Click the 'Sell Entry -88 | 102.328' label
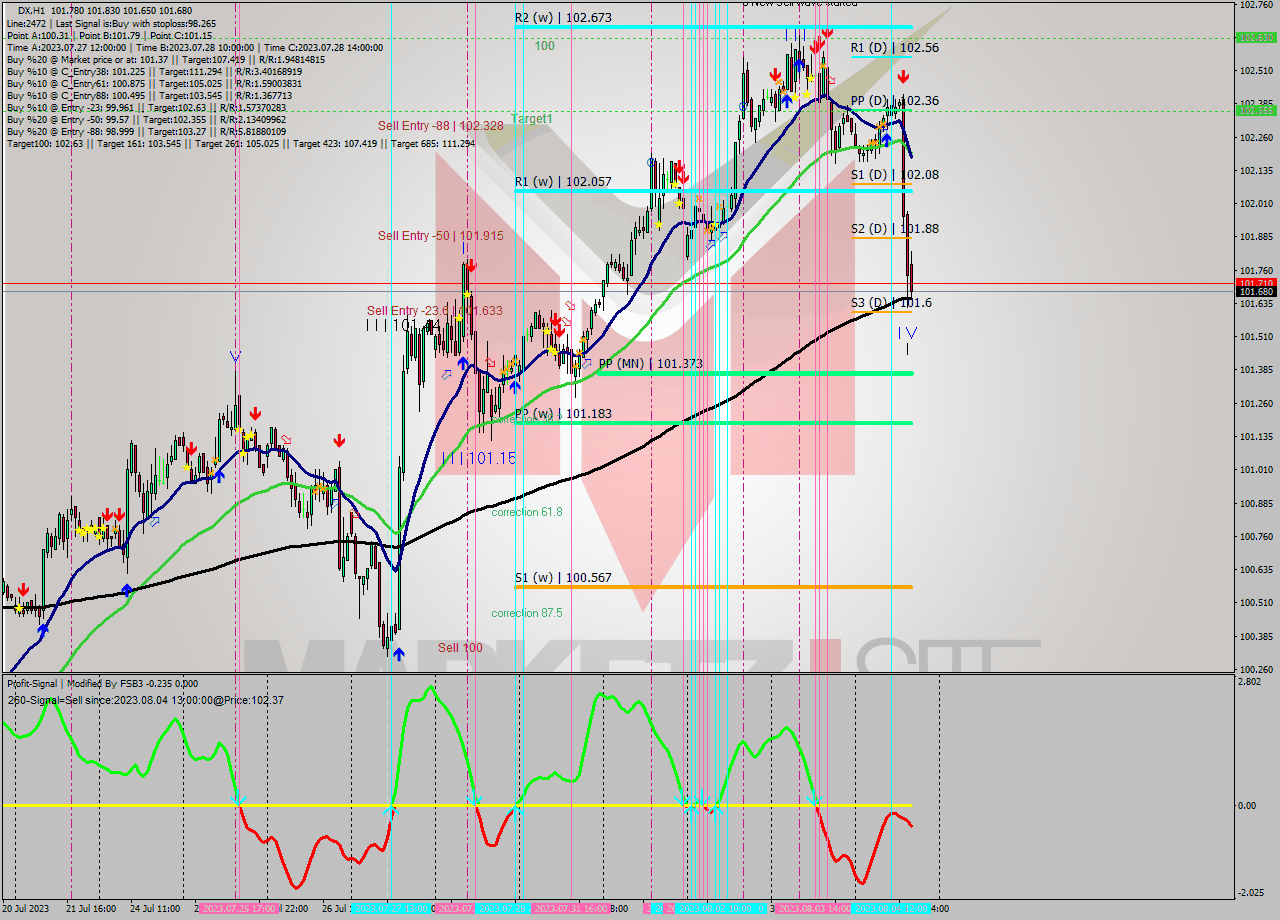The height and width of the screenshot is (920, 1280). 441,126
